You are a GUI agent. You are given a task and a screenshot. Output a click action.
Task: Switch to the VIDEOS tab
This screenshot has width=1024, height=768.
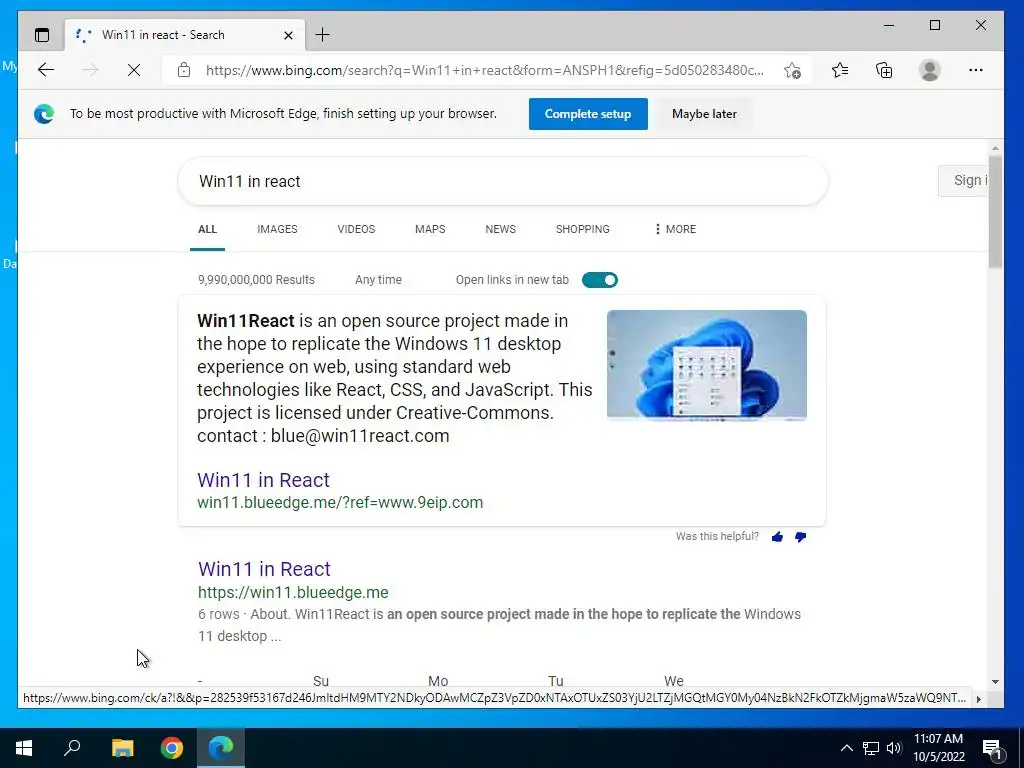point(356,229)
